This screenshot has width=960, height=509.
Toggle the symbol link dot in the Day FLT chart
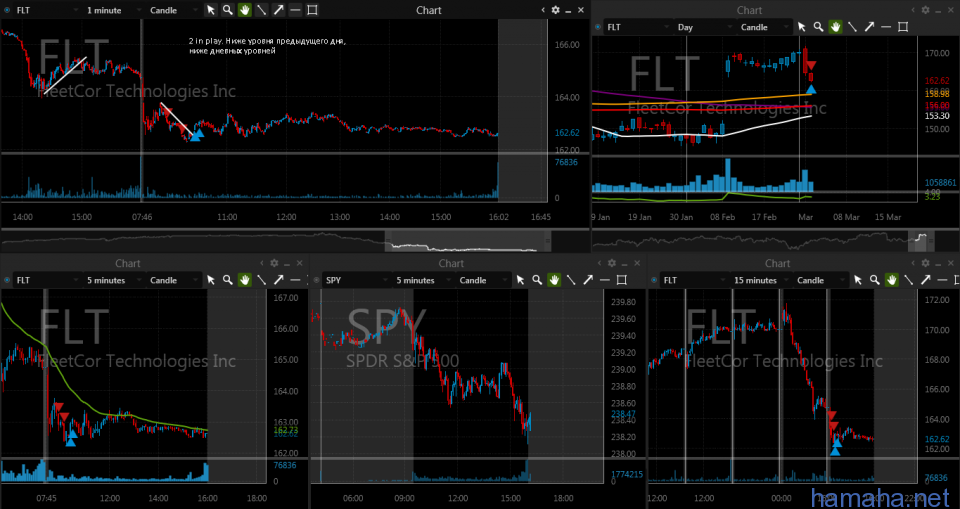pyautogui.click(x=598, y=28)
